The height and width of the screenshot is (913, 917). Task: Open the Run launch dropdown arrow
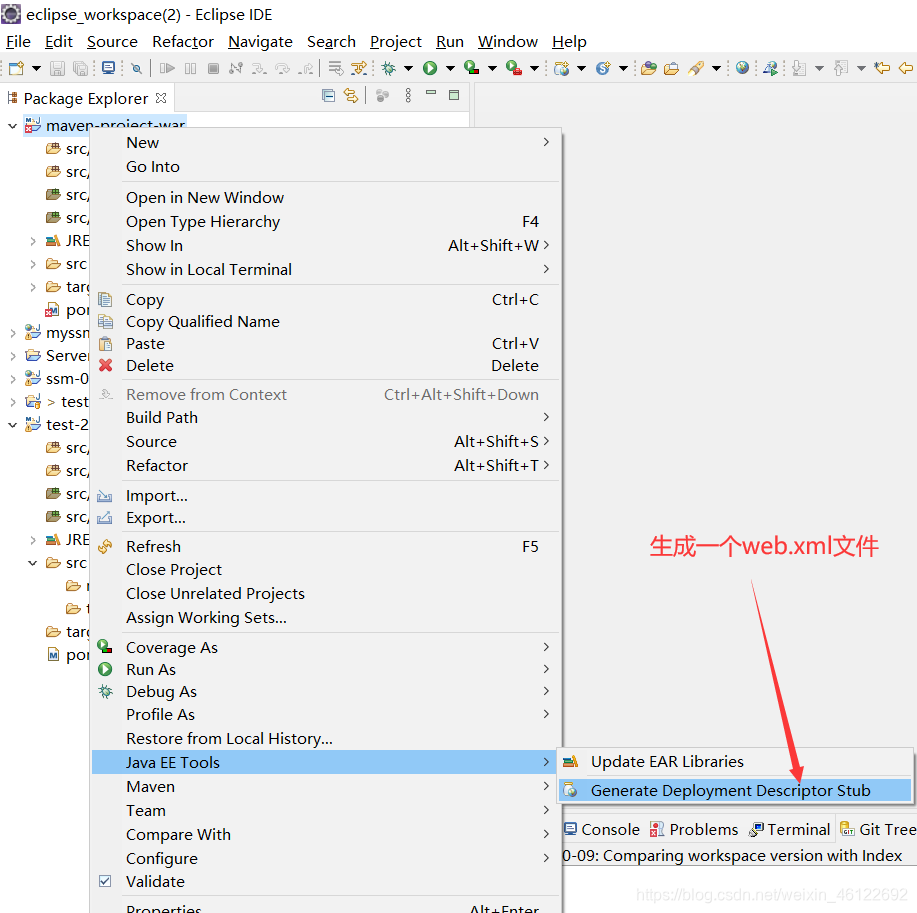pos(450,68)
